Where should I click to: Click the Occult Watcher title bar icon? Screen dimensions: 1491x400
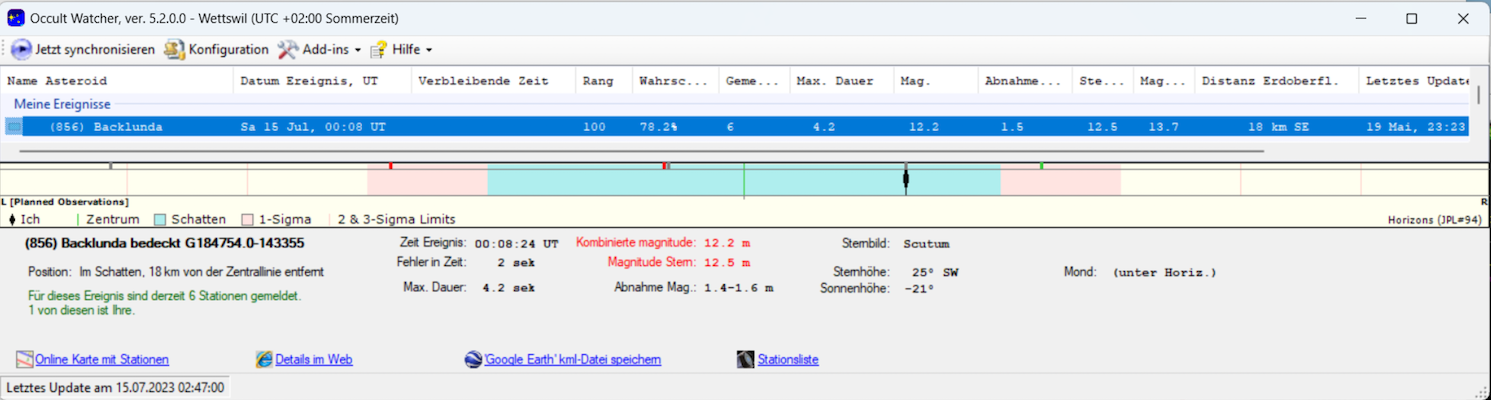coord(16,18)
